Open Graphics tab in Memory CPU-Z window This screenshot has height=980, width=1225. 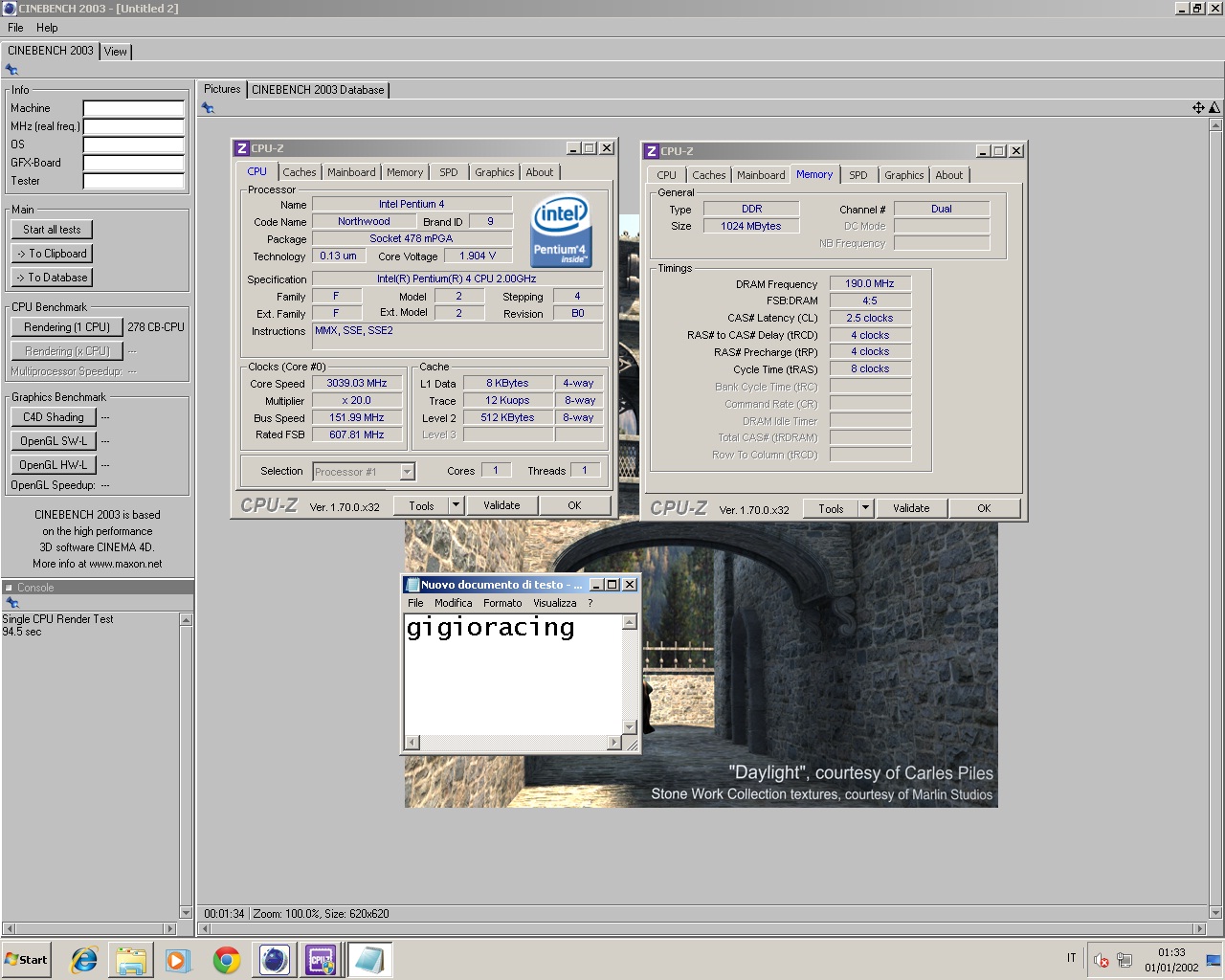coord(904,175)
